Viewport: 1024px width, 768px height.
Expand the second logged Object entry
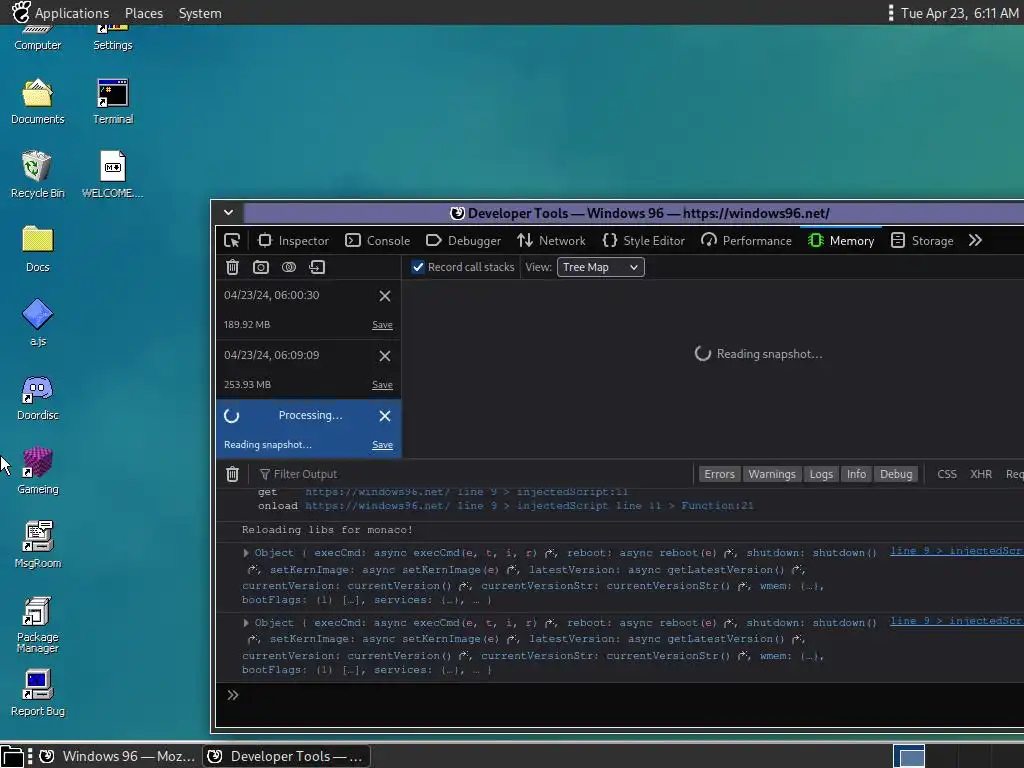point(246,622)
